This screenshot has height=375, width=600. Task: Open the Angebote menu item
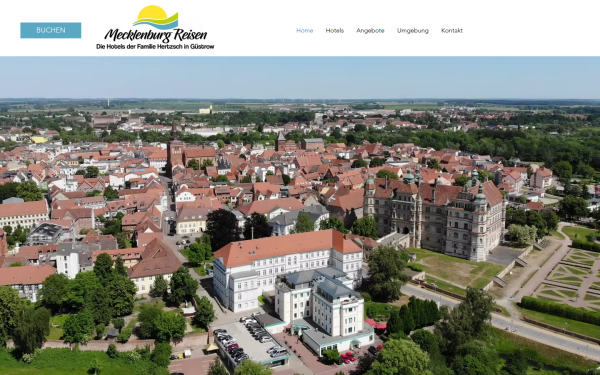[370, 31]
